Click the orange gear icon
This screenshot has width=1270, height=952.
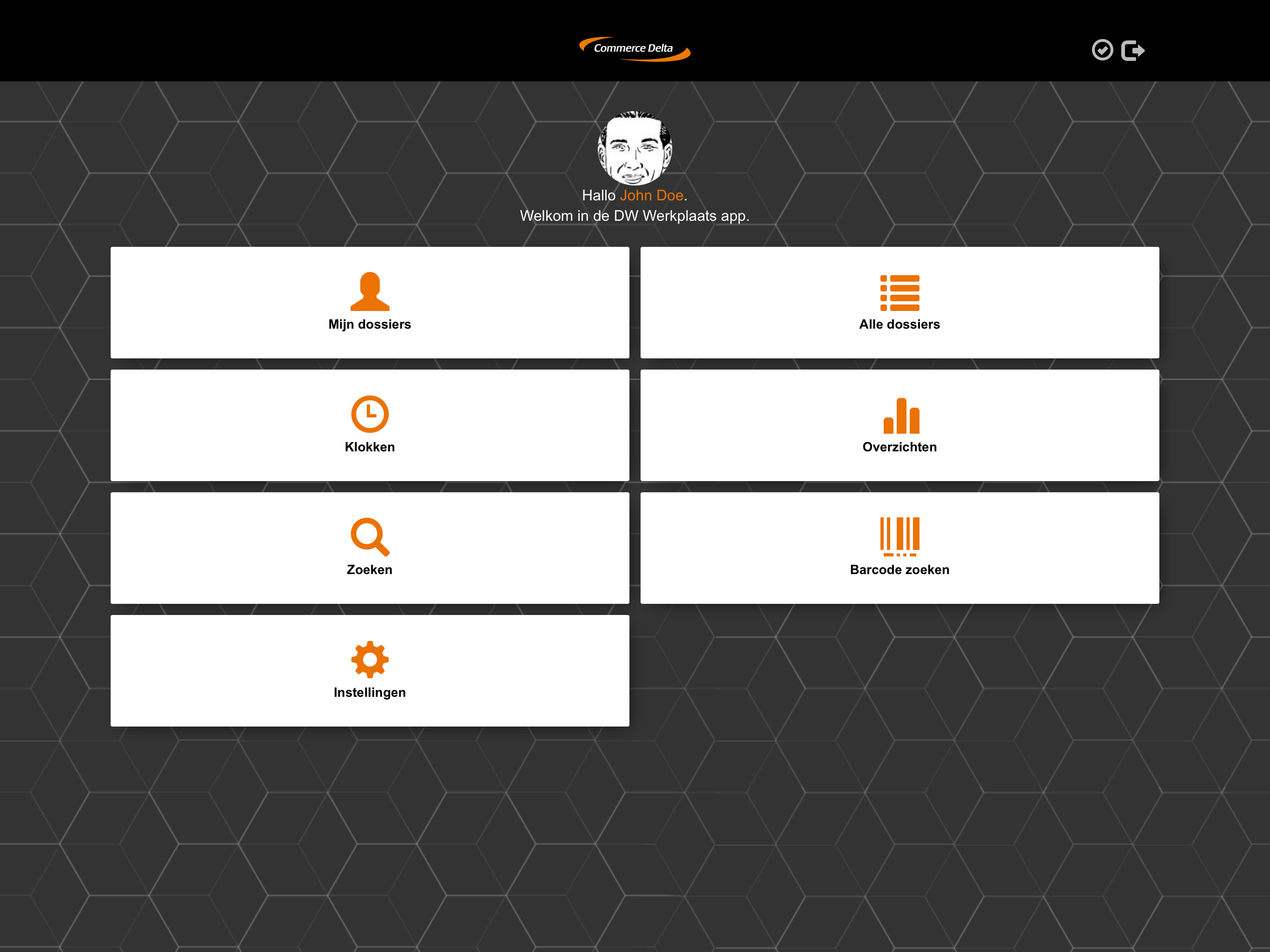pos(370,659)
